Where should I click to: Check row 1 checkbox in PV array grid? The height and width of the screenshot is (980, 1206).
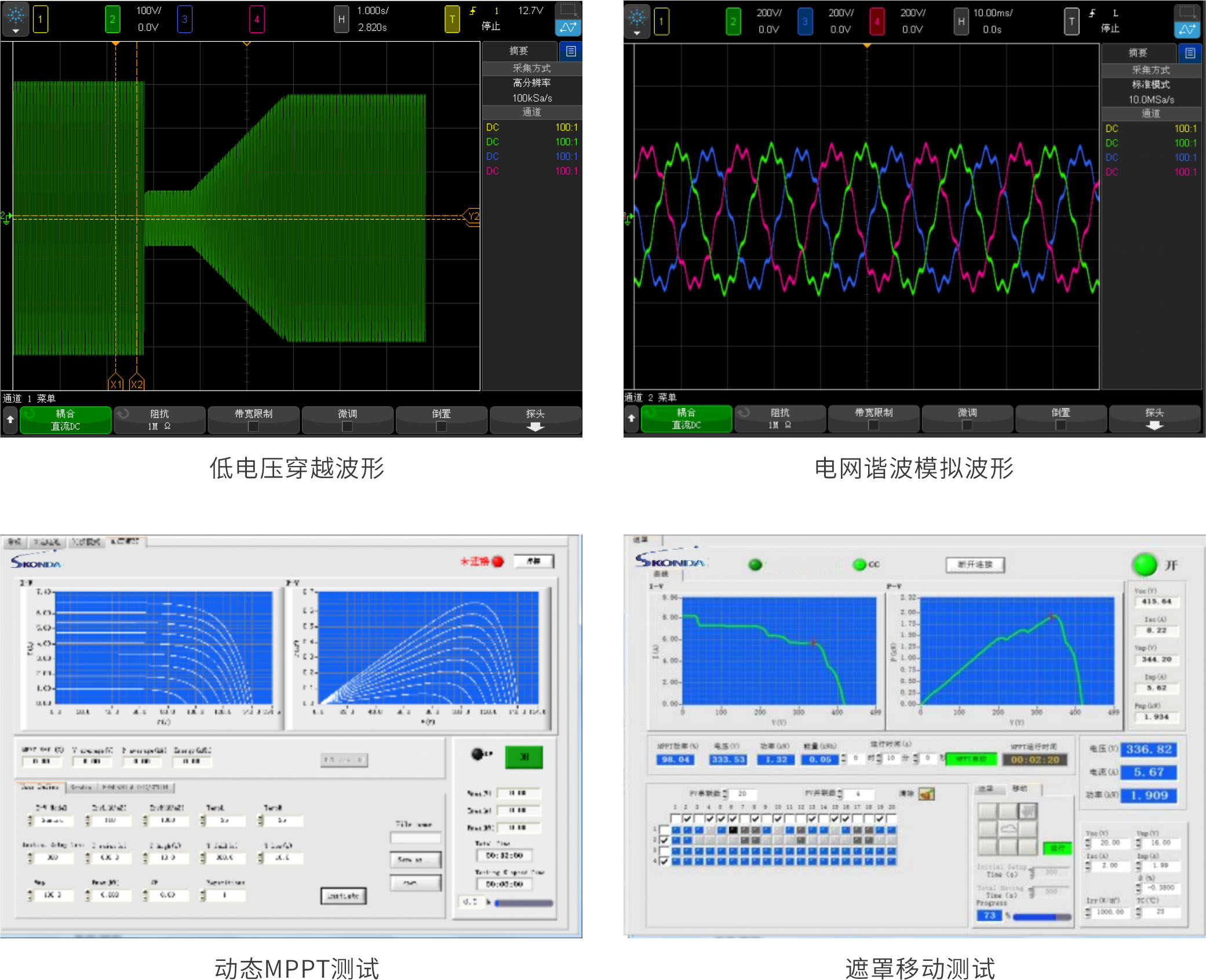[x=664, y=830]
